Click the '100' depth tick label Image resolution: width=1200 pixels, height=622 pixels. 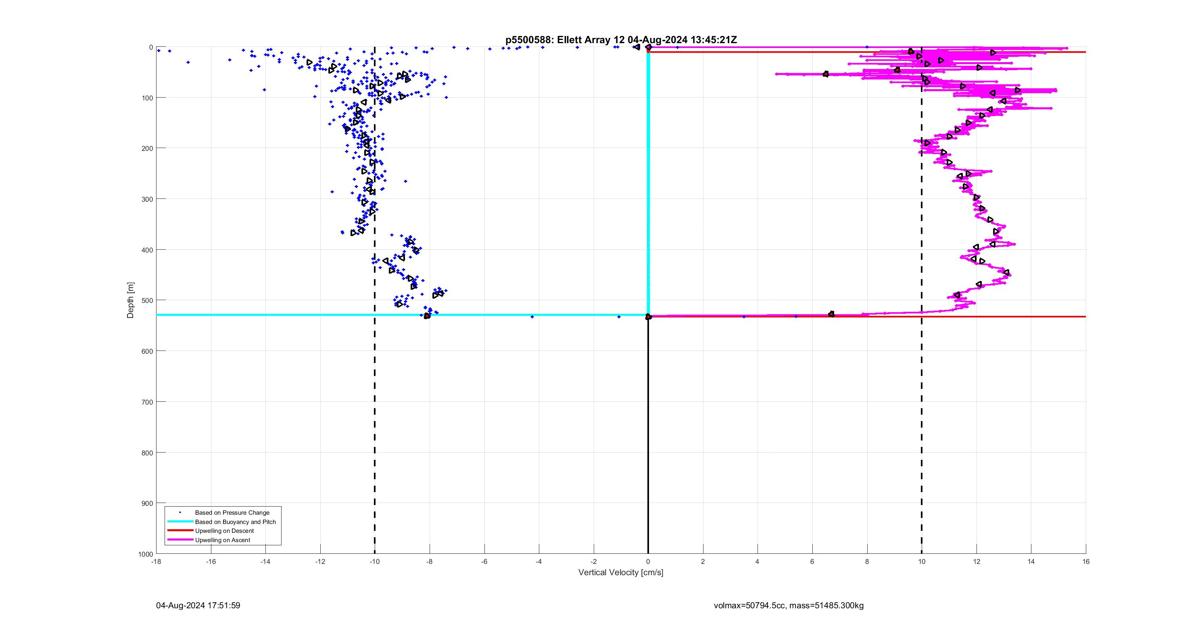point(146,98)
